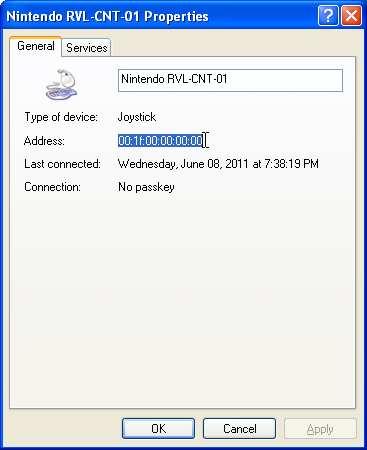Image resolution: width=367 pixels, height=450 pixels.
Task: Click the OK button
Action: (158, 429)
